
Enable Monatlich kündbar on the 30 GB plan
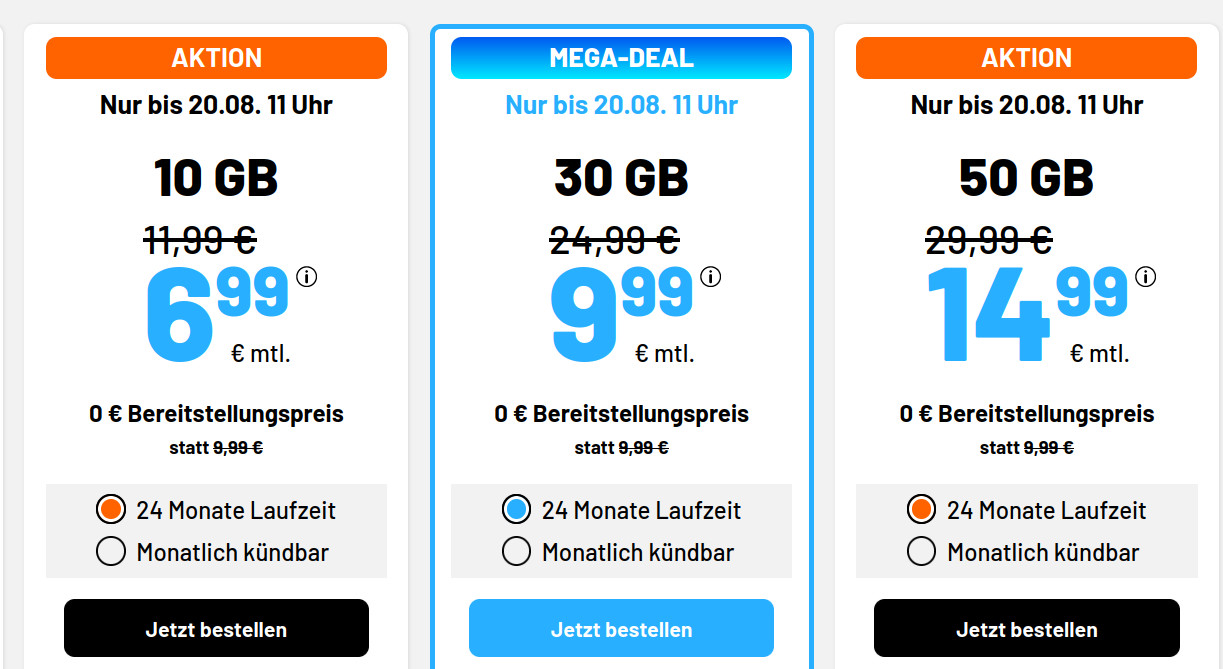[516, 550]
